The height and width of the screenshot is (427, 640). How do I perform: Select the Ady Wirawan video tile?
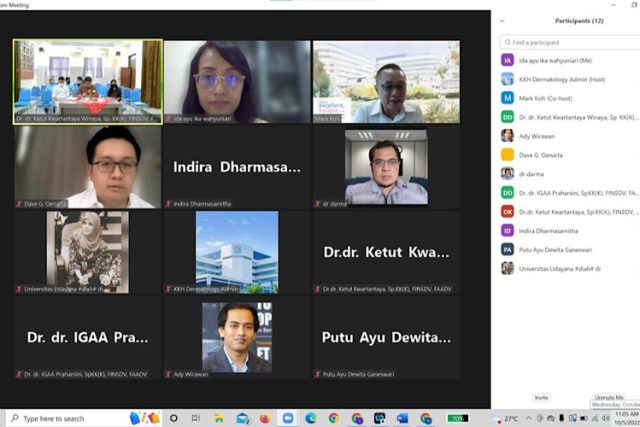(237, 337)
